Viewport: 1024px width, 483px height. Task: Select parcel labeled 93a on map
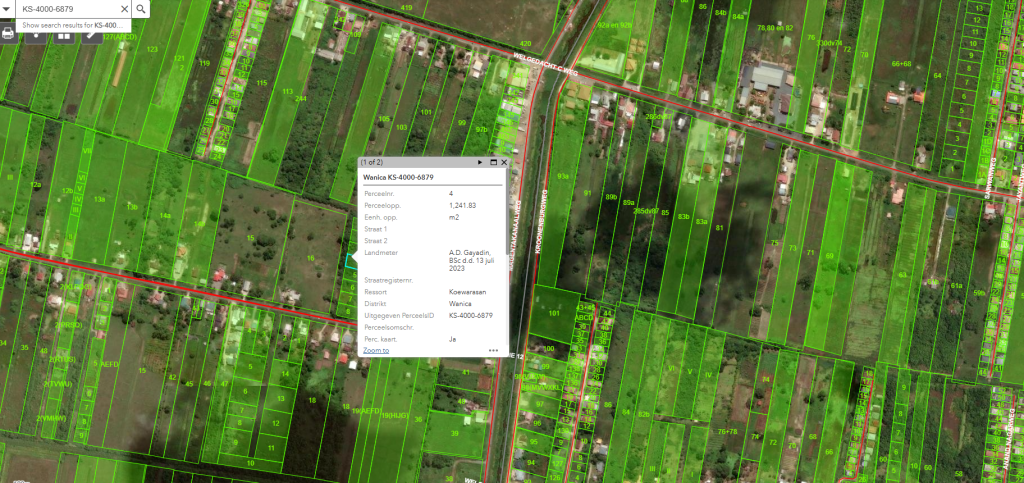pos(563,176)
